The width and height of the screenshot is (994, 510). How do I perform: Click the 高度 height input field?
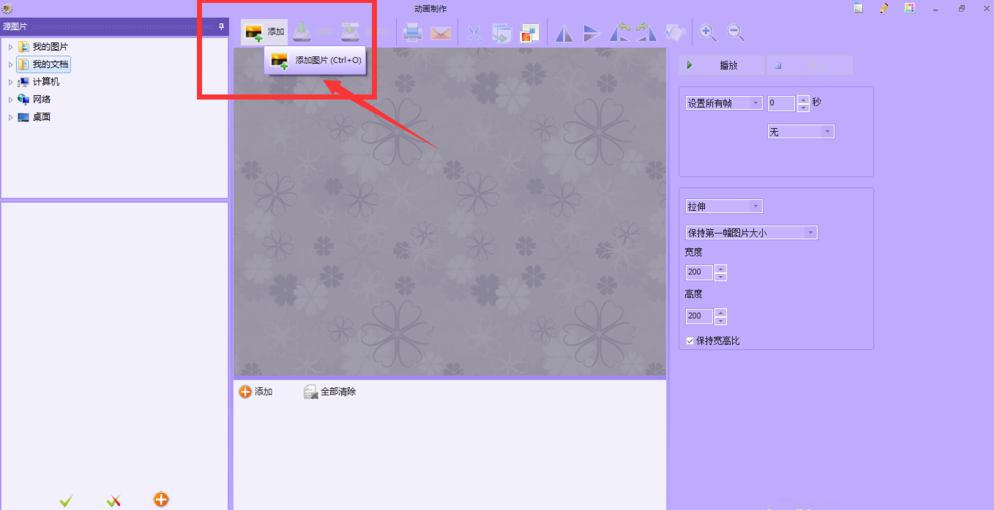click(x=699, y=316)
